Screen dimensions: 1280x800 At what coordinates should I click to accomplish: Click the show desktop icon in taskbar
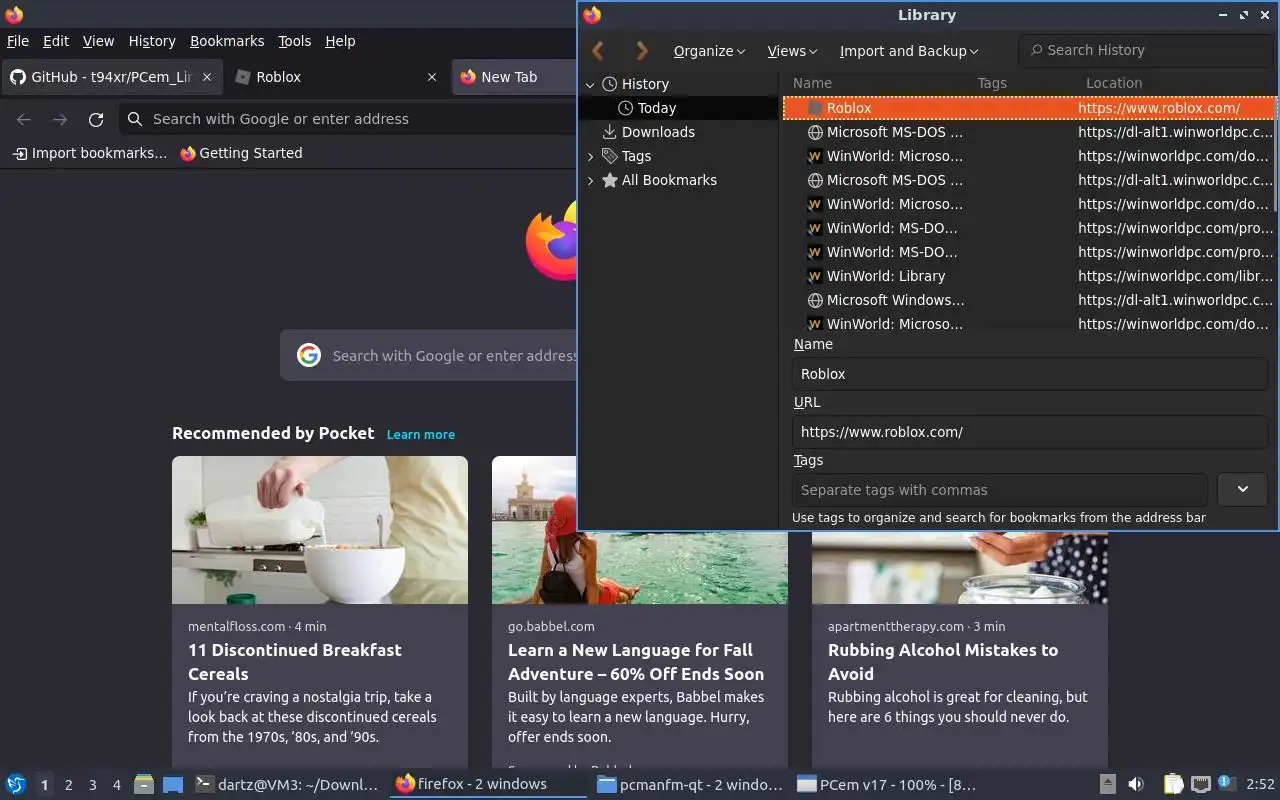coord(173,785)
